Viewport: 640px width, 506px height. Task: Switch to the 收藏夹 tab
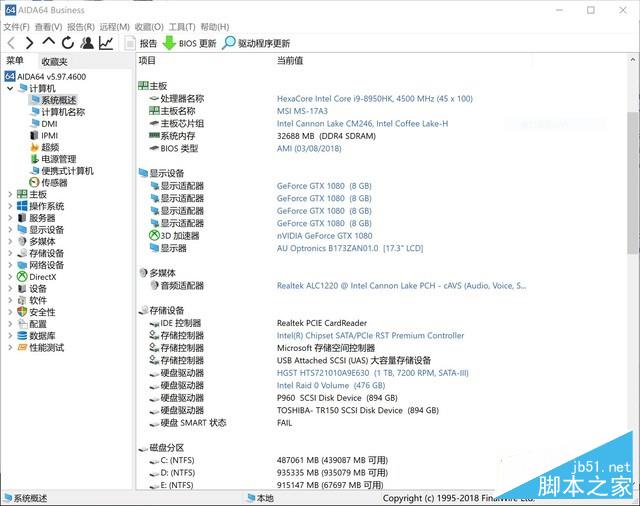point(54,62)
